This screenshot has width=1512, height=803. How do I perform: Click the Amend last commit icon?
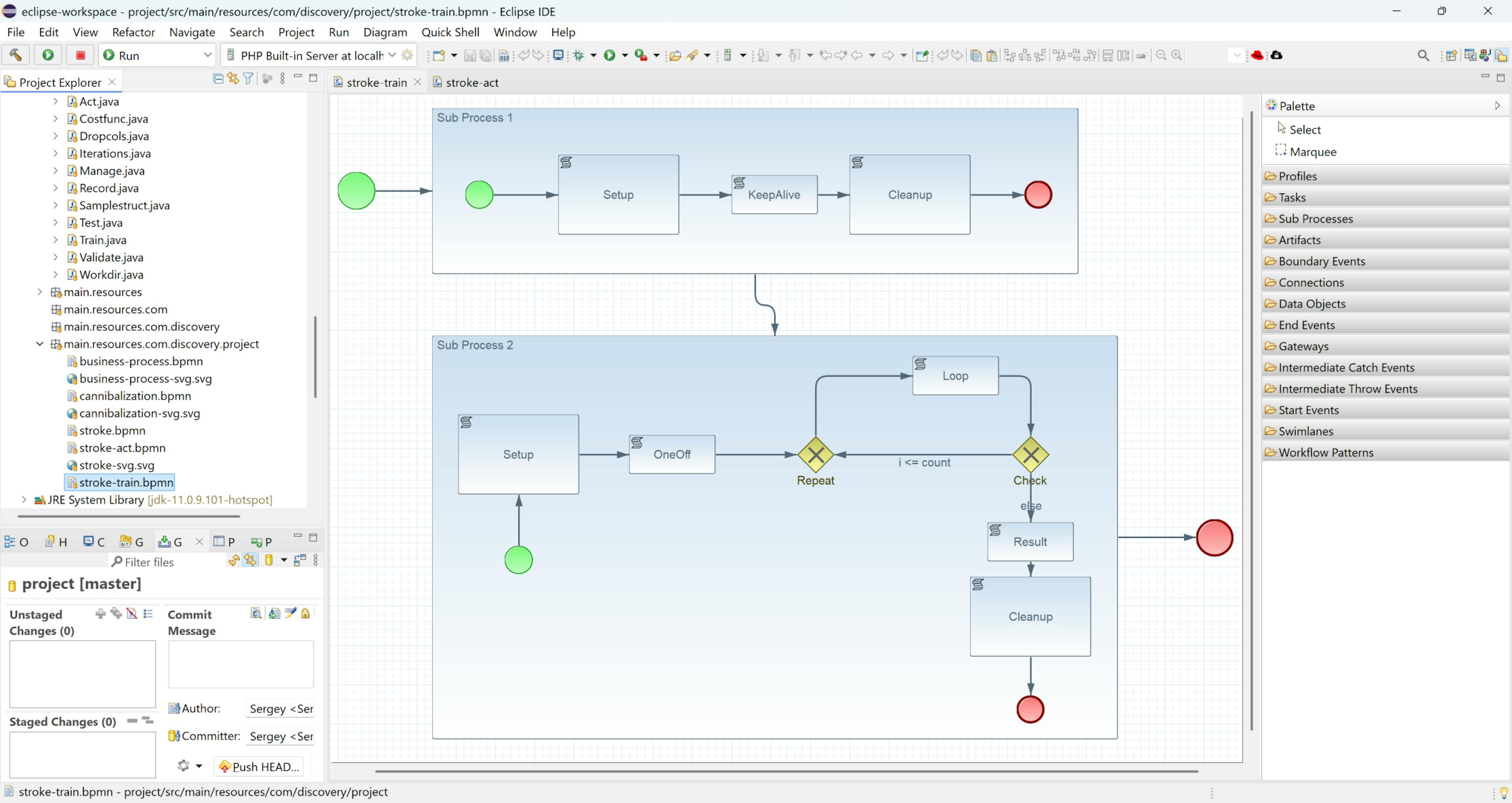[274, 614]
